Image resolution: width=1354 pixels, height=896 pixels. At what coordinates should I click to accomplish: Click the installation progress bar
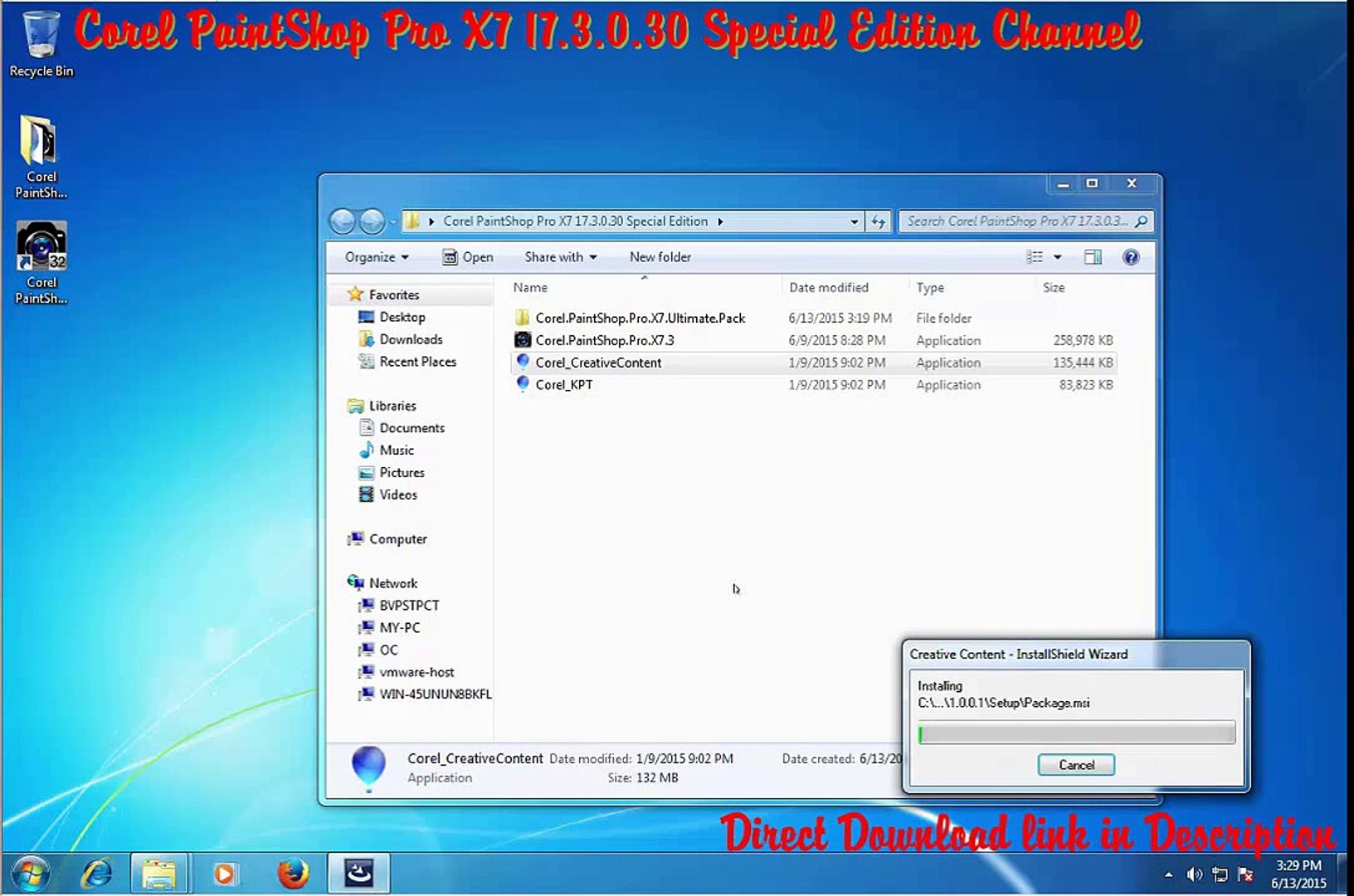click(1077, 733)
